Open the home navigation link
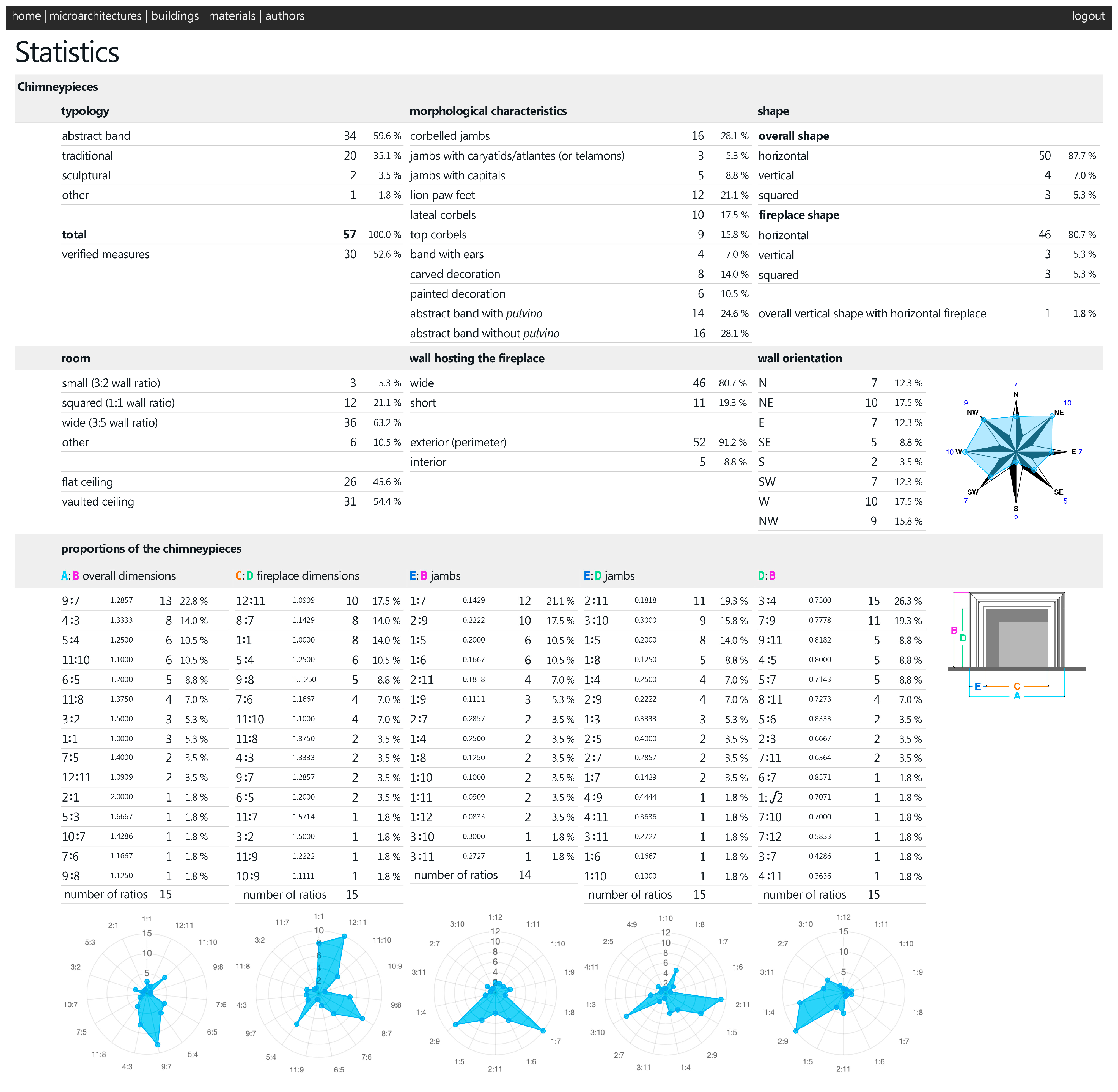This screenshot has width=1118, height=1092. 26,16
